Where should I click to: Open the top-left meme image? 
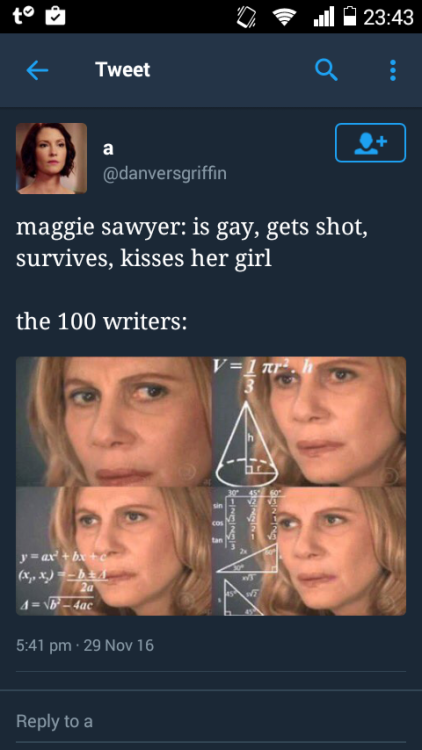pos(114,421)
